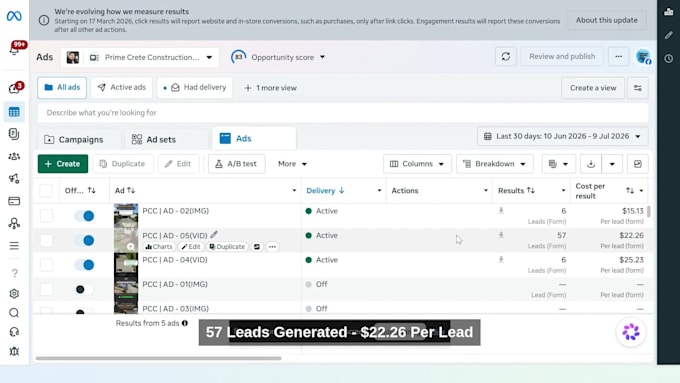The width and height of the screenshot is (680, 383).
Task: Sort by the Results column header
Action: point(516,190)
